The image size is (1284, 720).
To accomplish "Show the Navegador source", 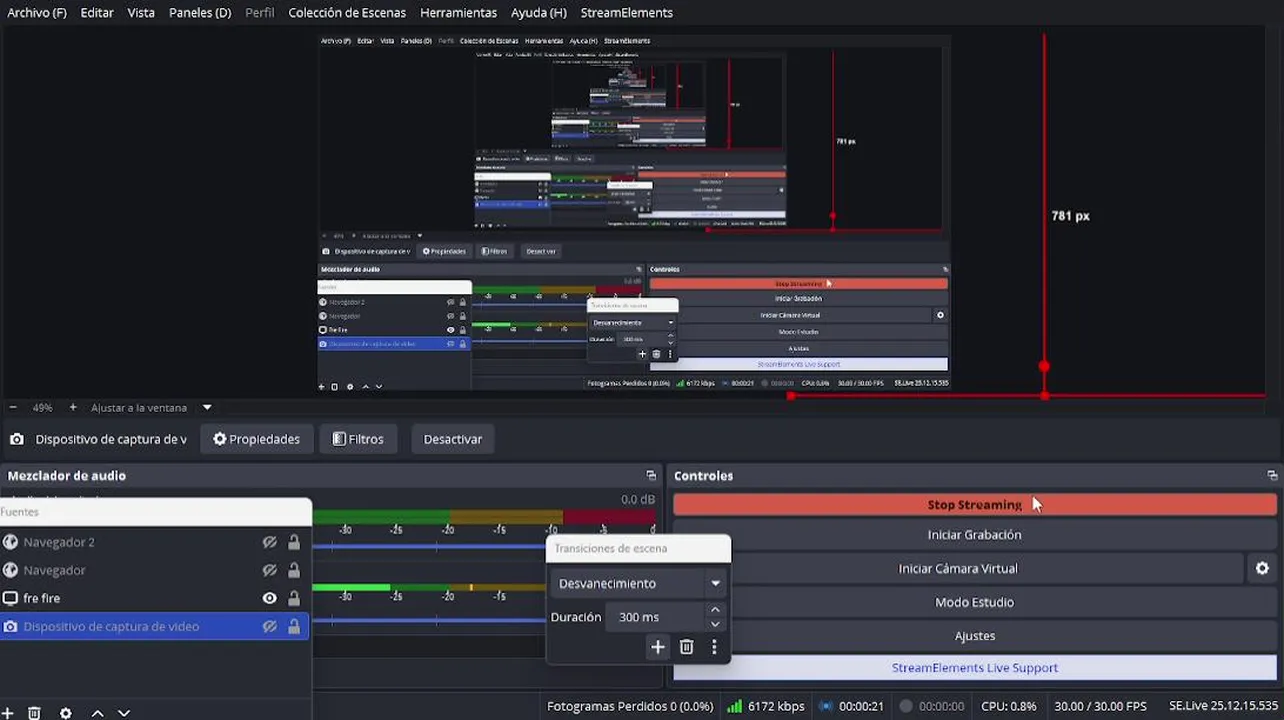I will coord(269,570).
